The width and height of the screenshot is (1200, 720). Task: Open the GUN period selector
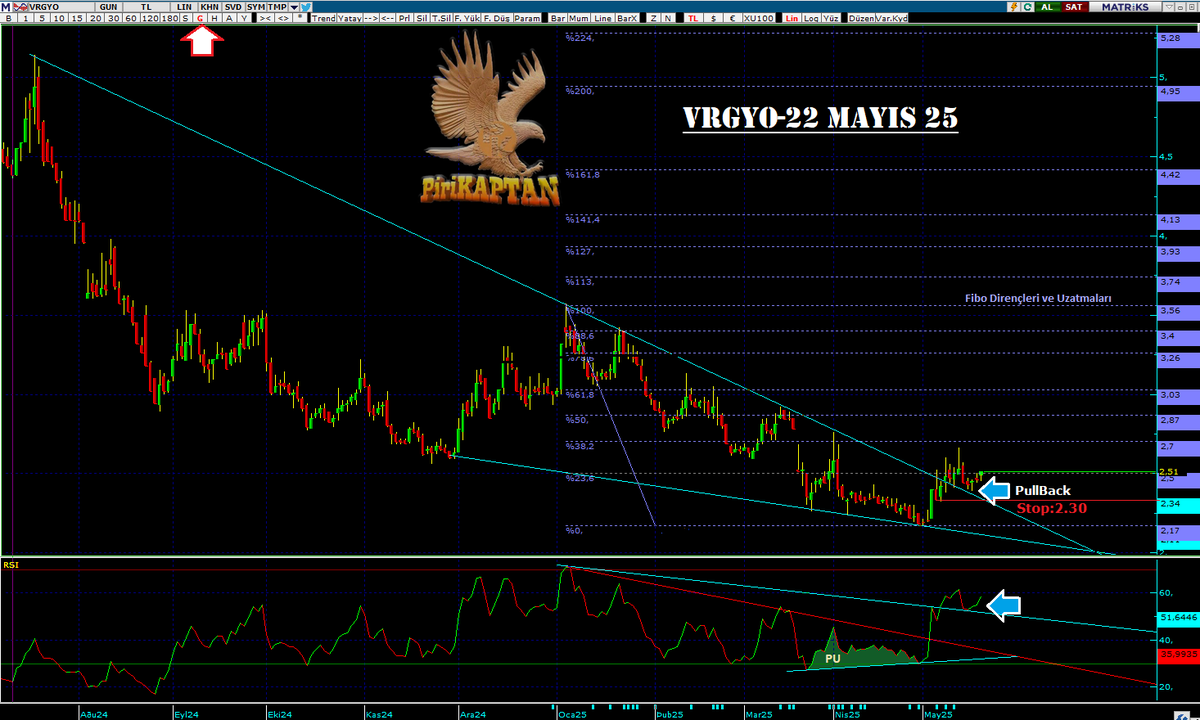108,7
